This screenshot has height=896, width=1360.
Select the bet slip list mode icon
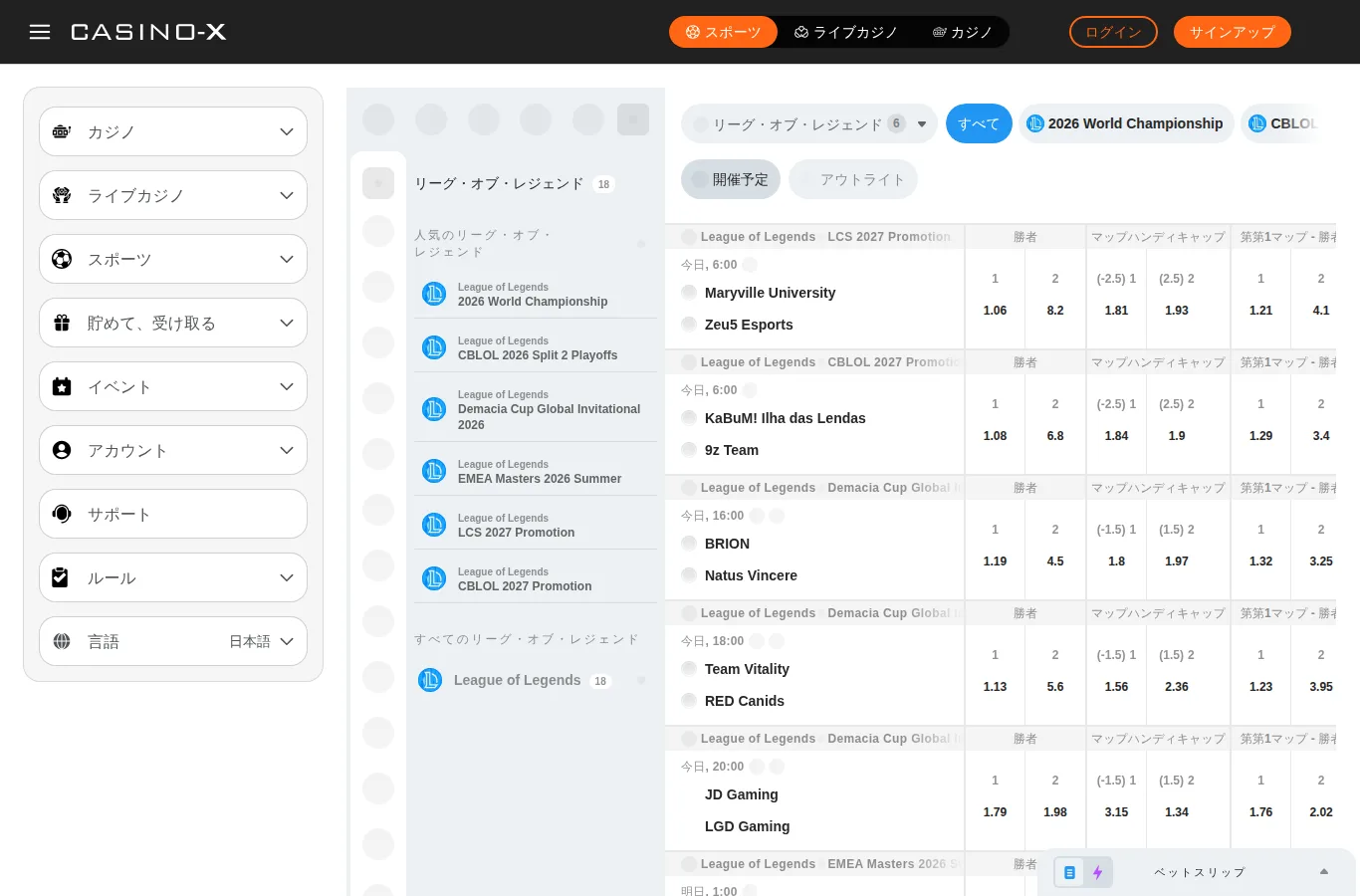pyautogui.click(x=1069, y=872)
